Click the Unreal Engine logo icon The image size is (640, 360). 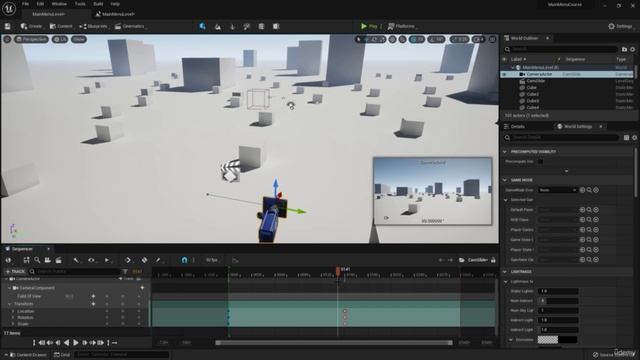(9, 9)
